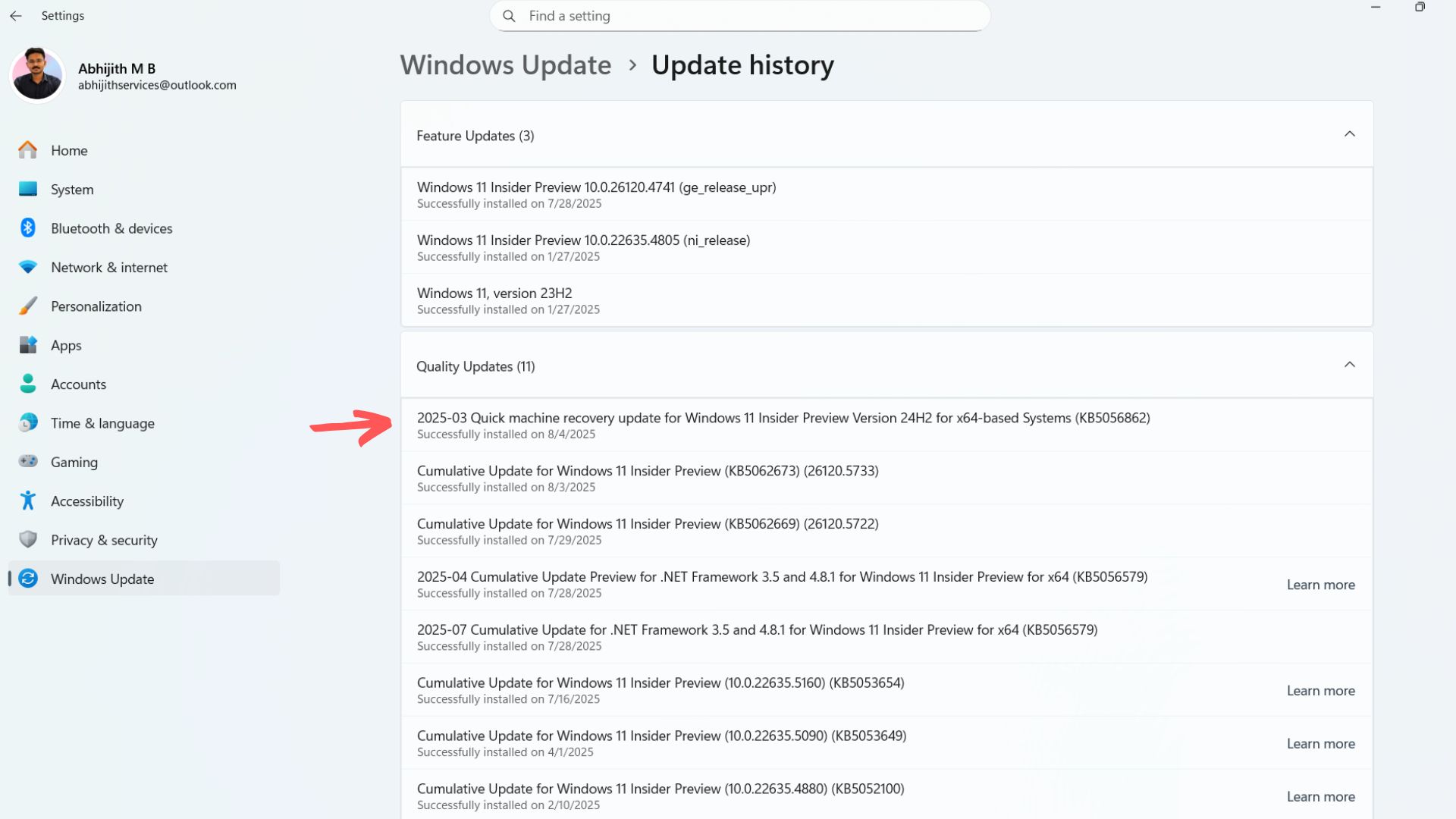
Task: Select Insider Preview 10.0.26120.4741 feature update
Action: (886, 194)
